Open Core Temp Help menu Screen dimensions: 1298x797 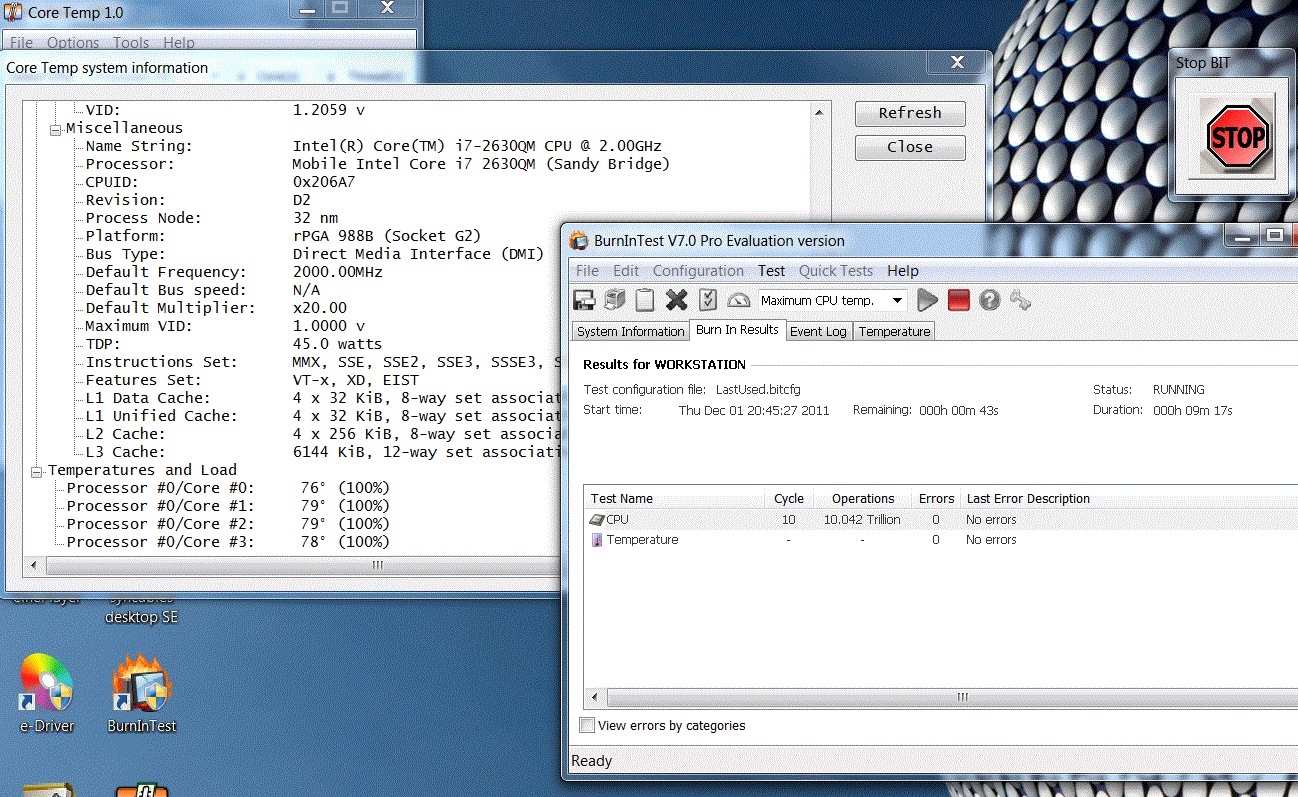pyautogui.click(x=179, y=43)
